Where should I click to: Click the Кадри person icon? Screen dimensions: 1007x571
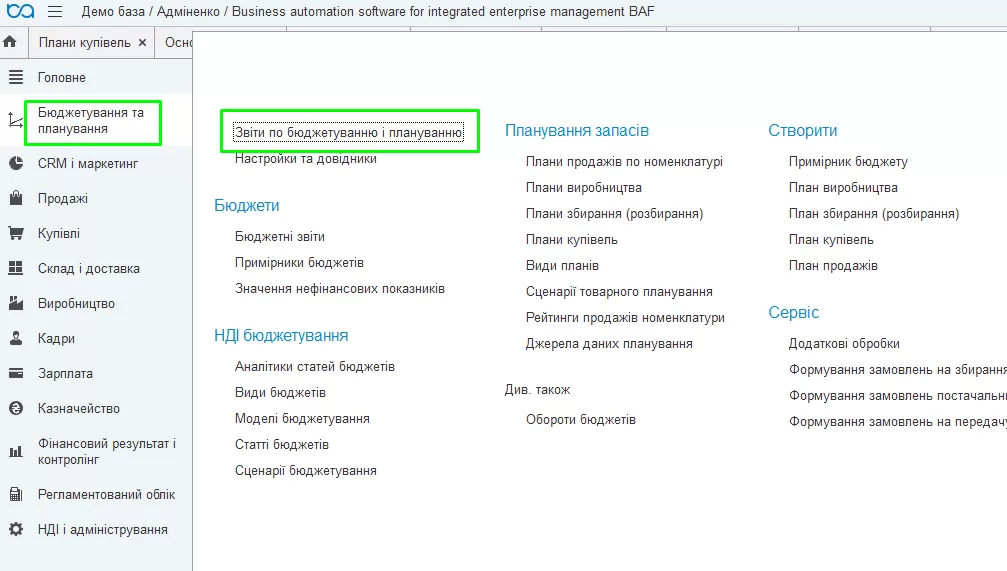click(16, 338)
